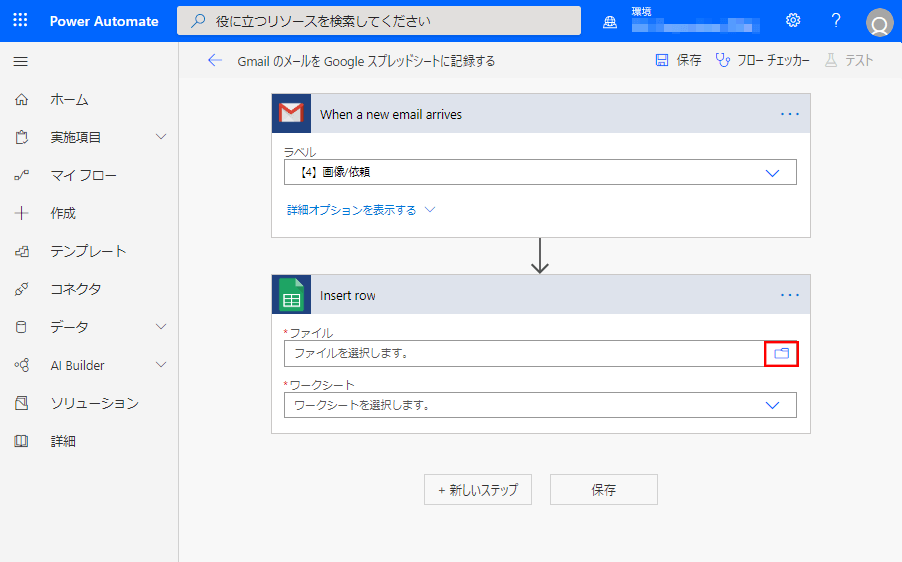902x562 pixels.
Task: Click the resource search box
Action: 379,21
